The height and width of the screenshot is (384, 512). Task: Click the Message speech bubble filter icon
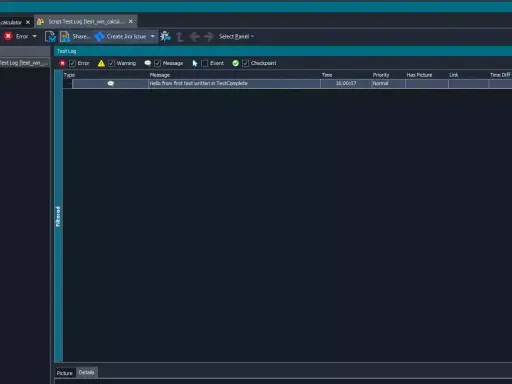pos(148,63)
